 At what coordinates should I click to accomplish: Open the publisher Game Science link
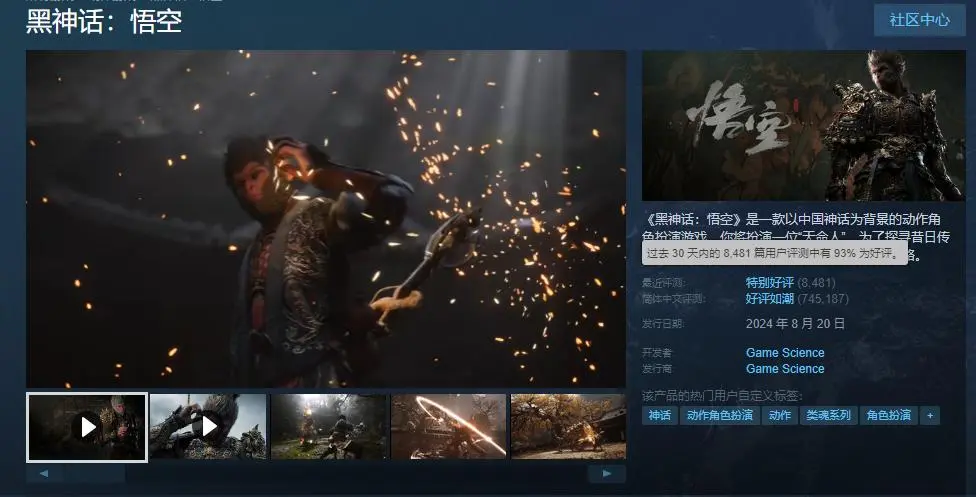(785, 369)
